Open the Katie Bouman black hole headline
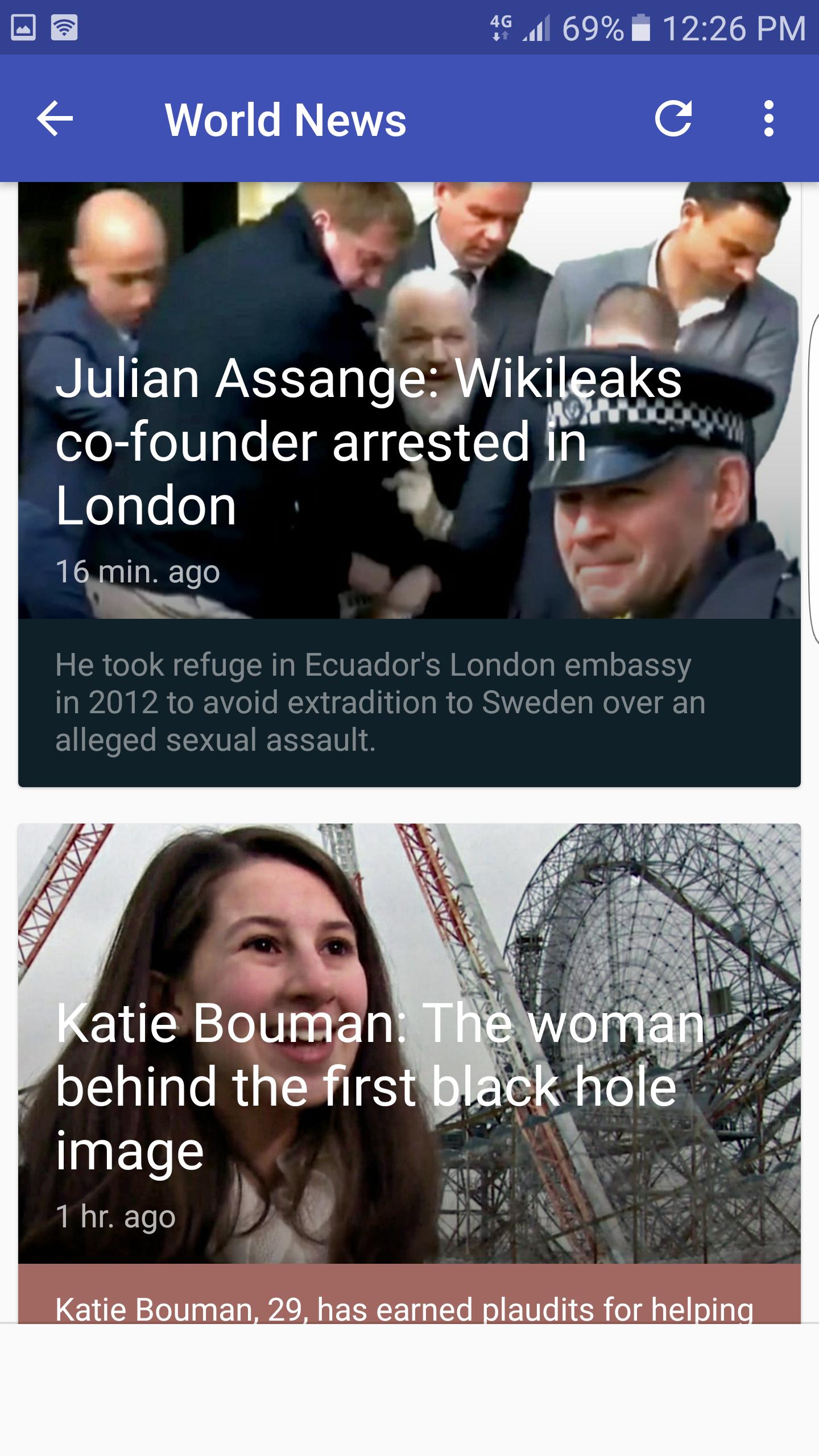The image size is (819, 1456). 380,1087
